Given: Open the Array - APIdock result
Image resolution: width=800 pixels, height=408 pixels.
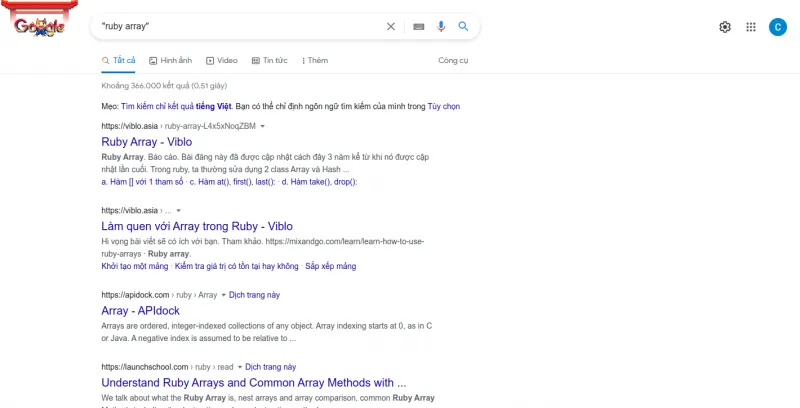Looking at the screenshot, I should point(140,311).
